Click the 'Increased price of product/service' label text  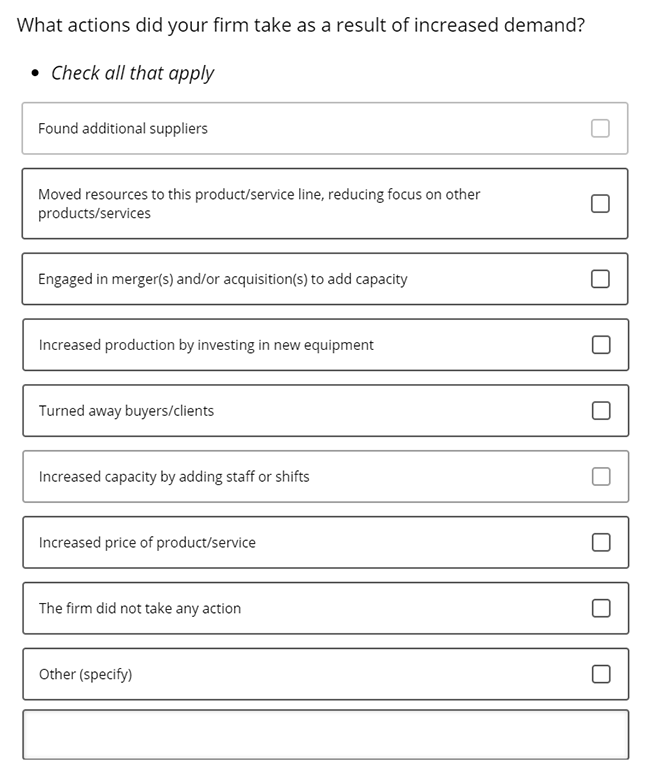pyautogui.click(x=147, y=542)
